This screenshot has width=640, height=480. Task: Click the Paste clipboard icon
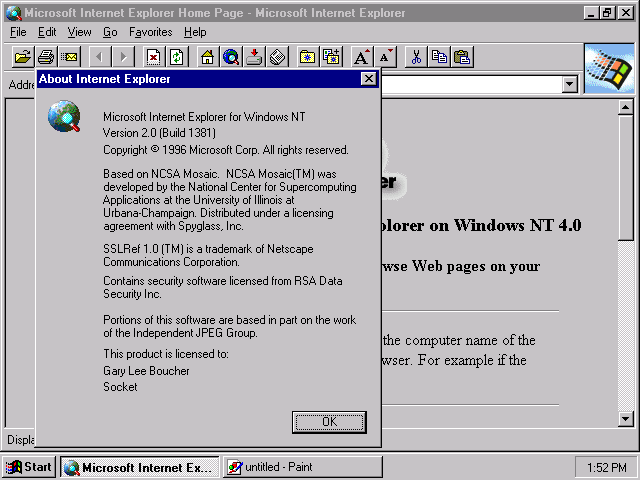[x=462, y=57]
